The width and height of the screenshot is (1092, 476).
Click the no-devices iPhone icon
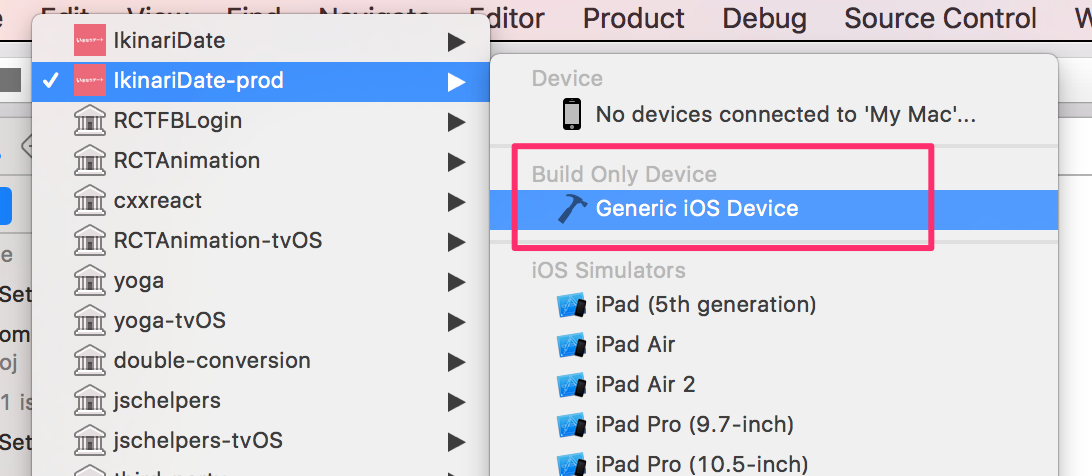[x=571, y=114]
